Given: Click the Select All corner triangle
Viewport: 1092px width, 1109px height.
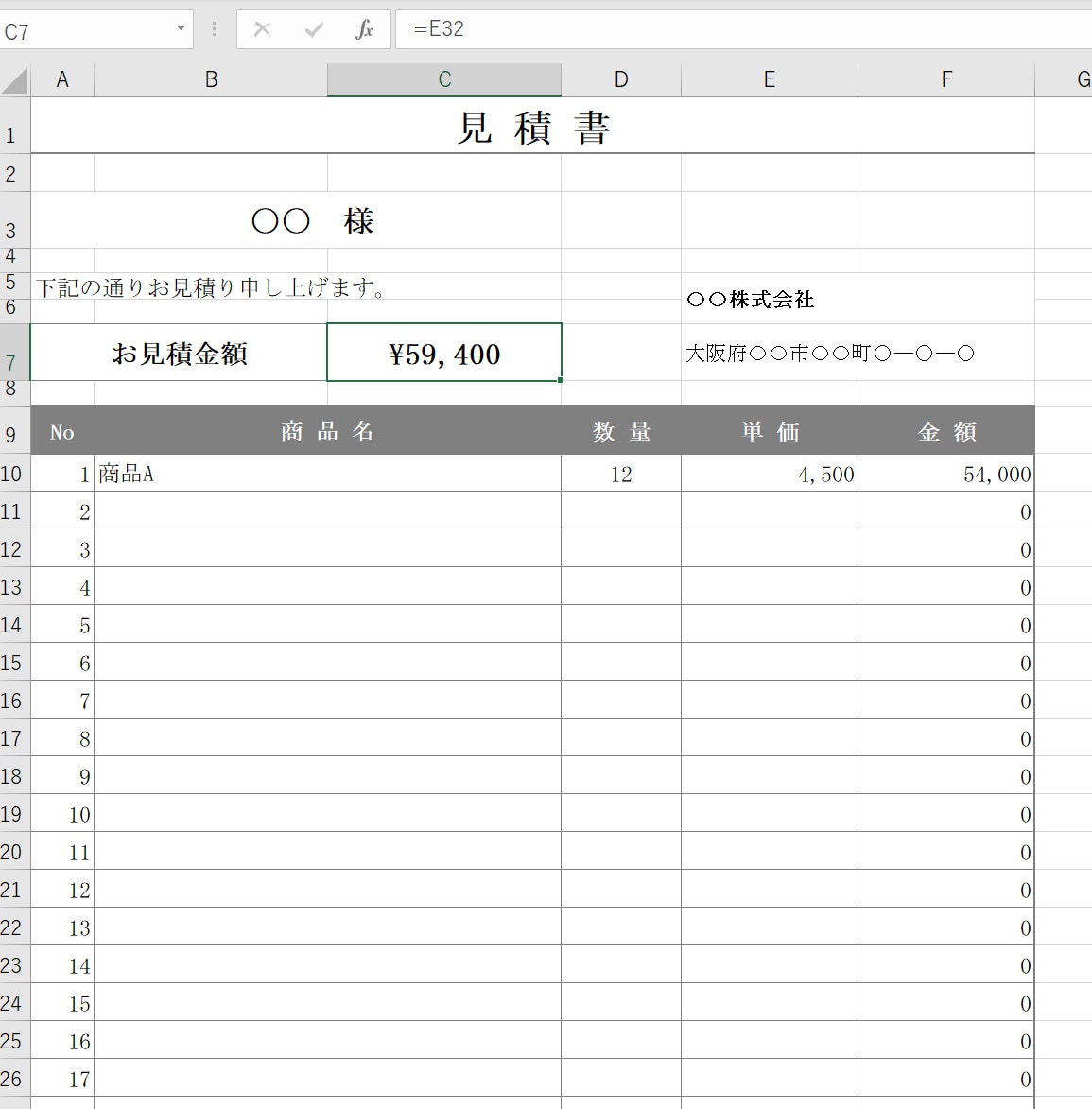Looking at the screenshot, I should pyautogui.click(x=15, y=80).
